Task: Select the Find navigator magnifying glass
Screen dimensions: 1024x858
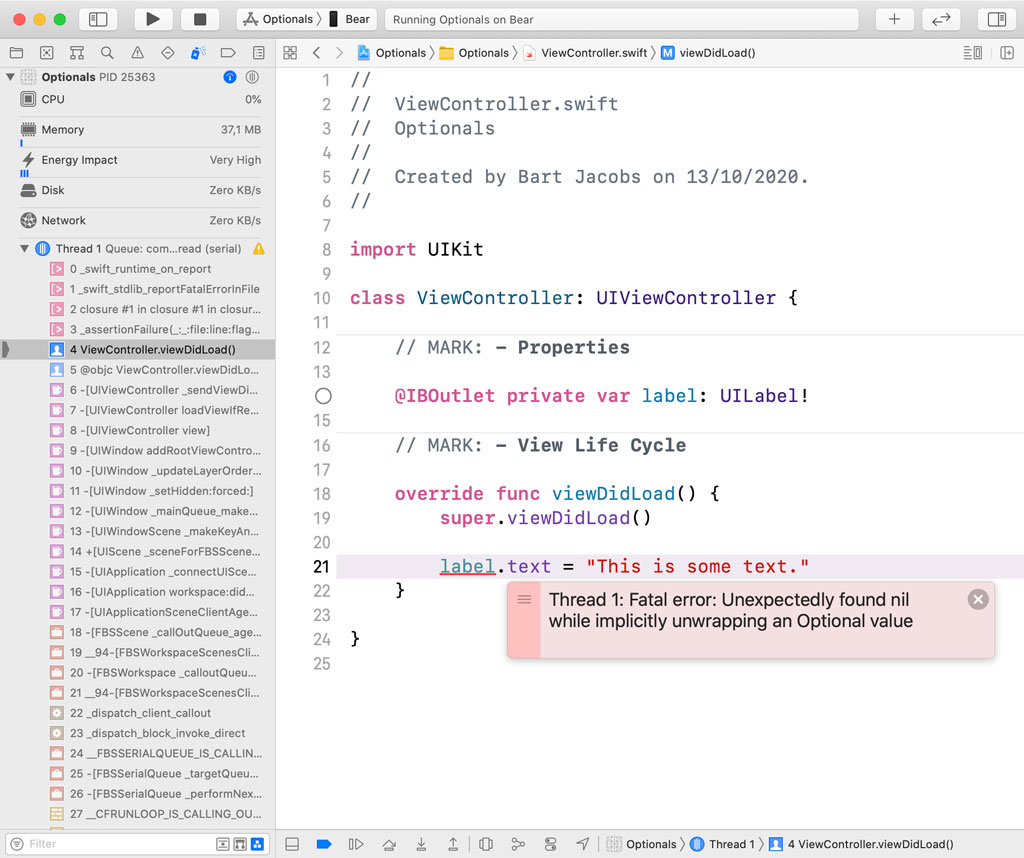Action: tap(107, 52)
